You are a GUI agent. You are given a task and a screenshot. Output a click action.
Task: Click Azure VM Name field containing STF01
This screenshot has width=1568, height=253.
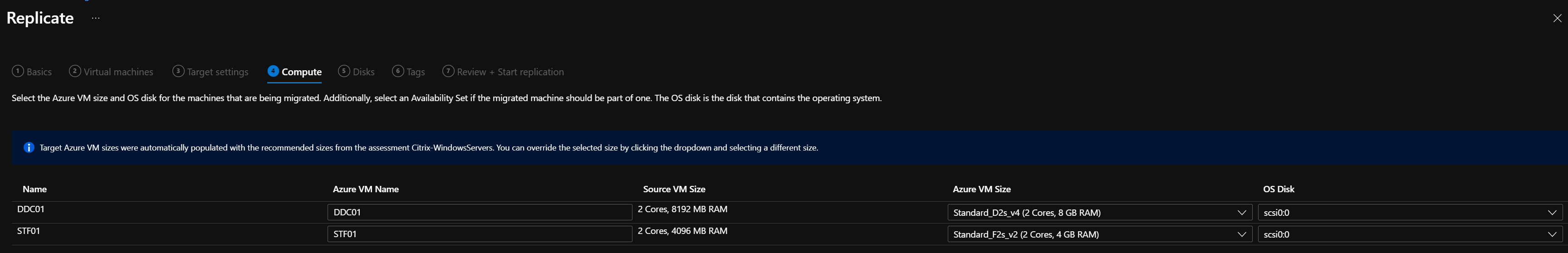point(480,234)
